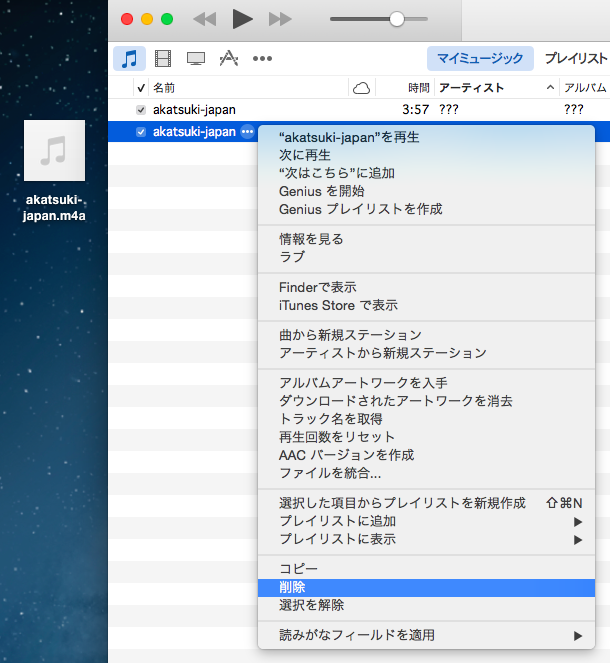Click the selected akatsuki-japan track name
Viewport: 610px width, 663px height.
[x=194, y=132]
